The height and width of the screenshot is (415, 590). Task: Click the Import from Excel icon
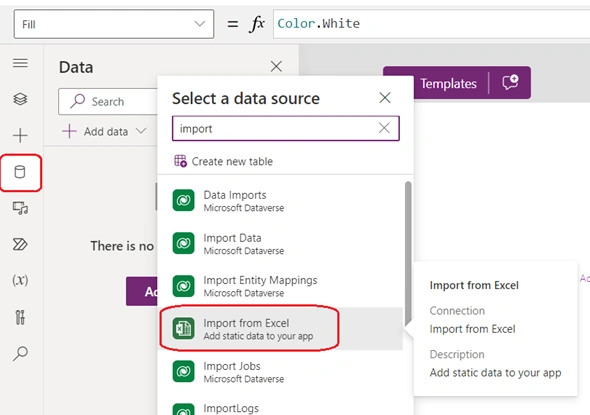[184, 328]
